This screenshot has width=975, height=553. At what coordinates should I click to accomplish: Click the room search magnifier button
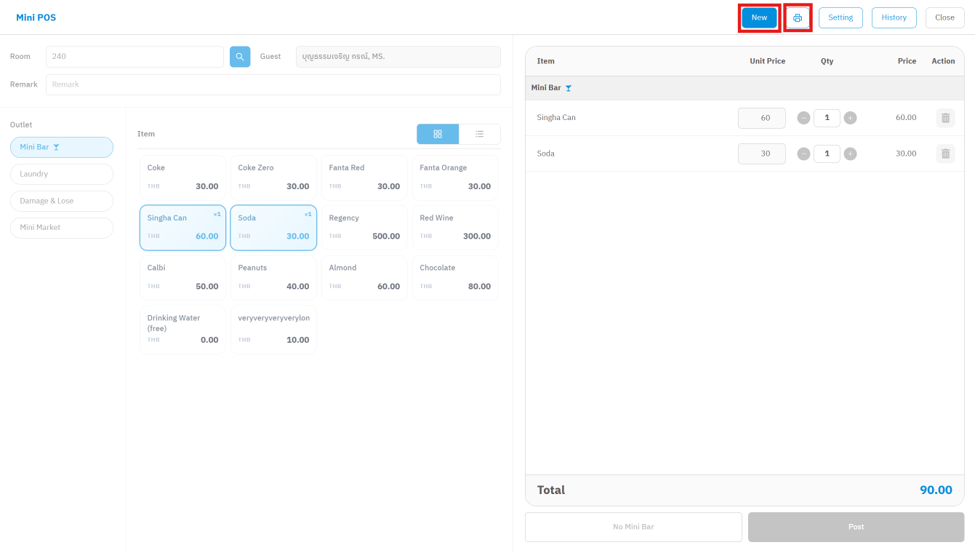240,57
